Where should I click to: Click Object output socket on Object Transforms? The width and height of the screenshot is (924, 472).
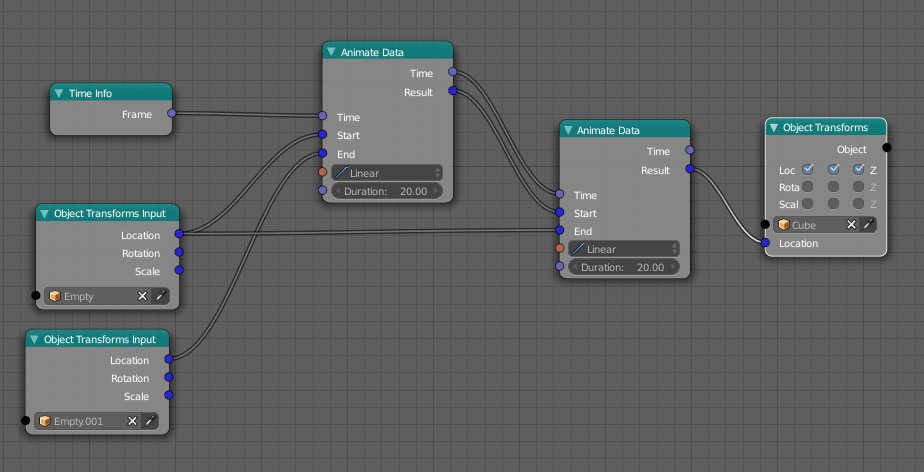887,148
